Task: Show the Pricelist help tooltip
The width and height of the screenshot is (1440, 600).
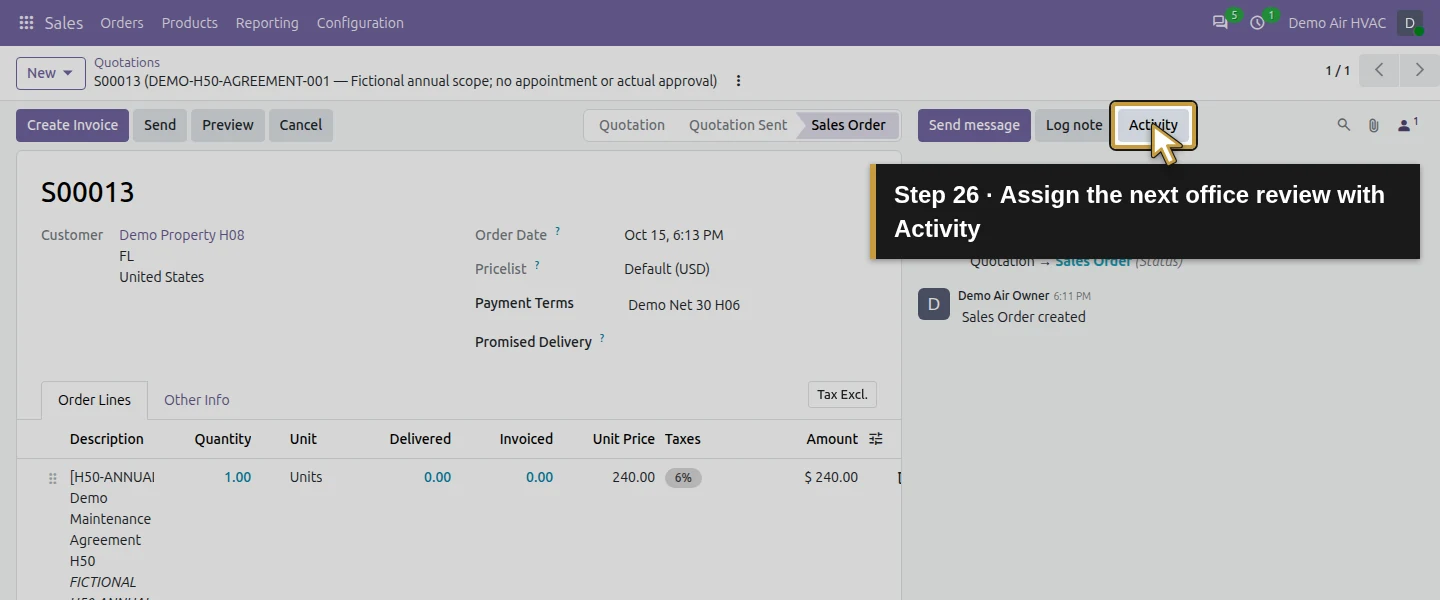Action: tap(537, 266)
